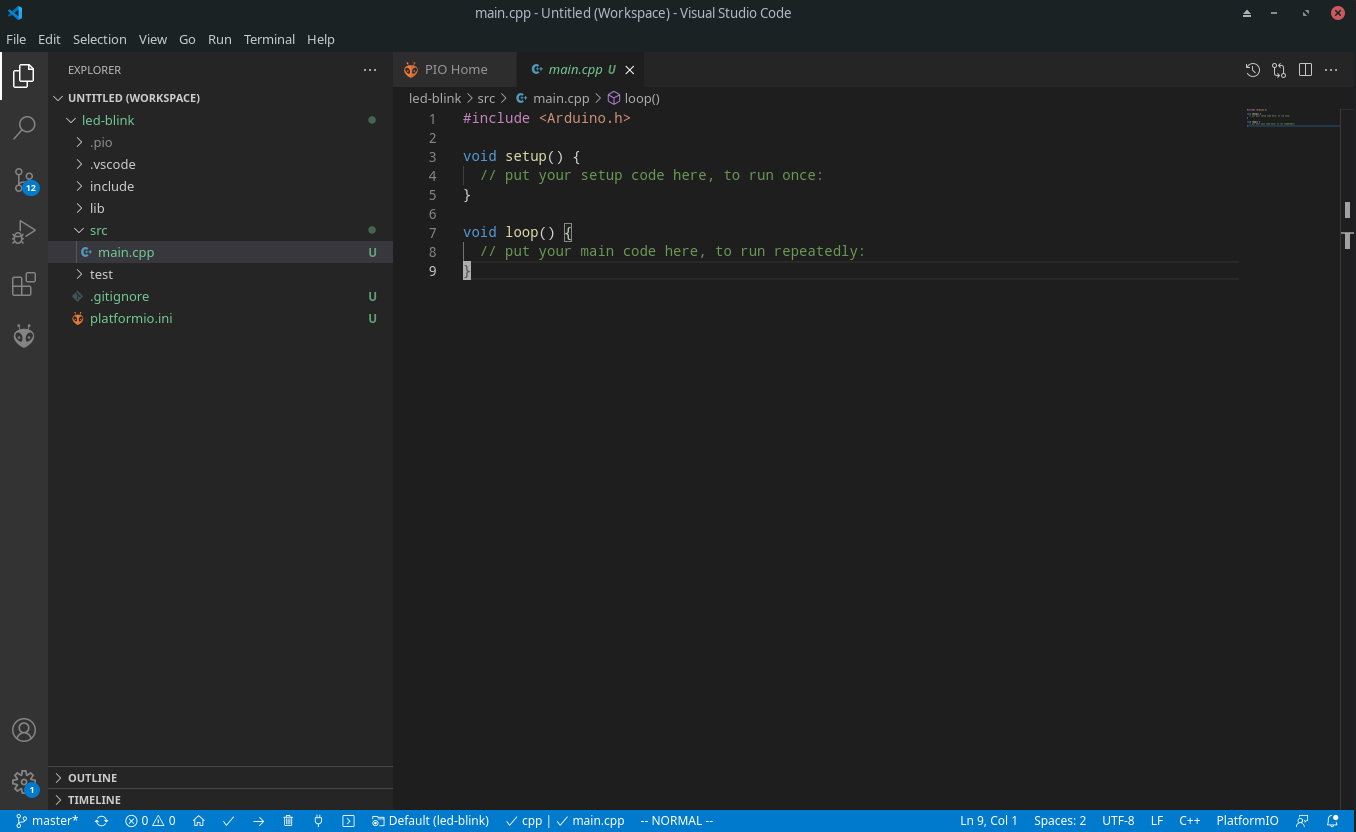Click the editor minimap code preview

(1292, 117)
